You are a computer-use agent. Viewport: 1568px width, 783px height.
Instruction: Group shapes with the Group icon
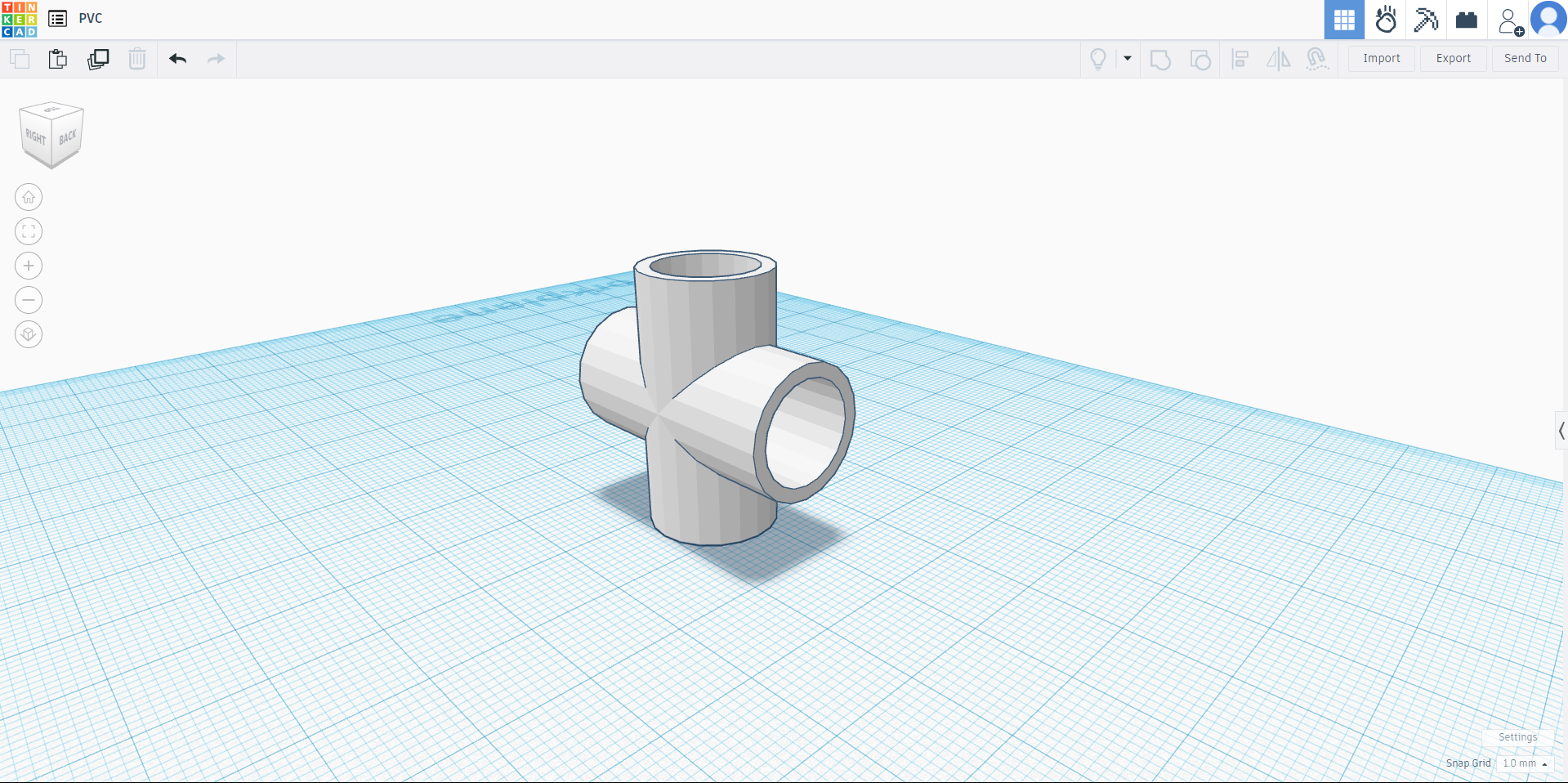pyautogui.click(x=1160, y=59)
